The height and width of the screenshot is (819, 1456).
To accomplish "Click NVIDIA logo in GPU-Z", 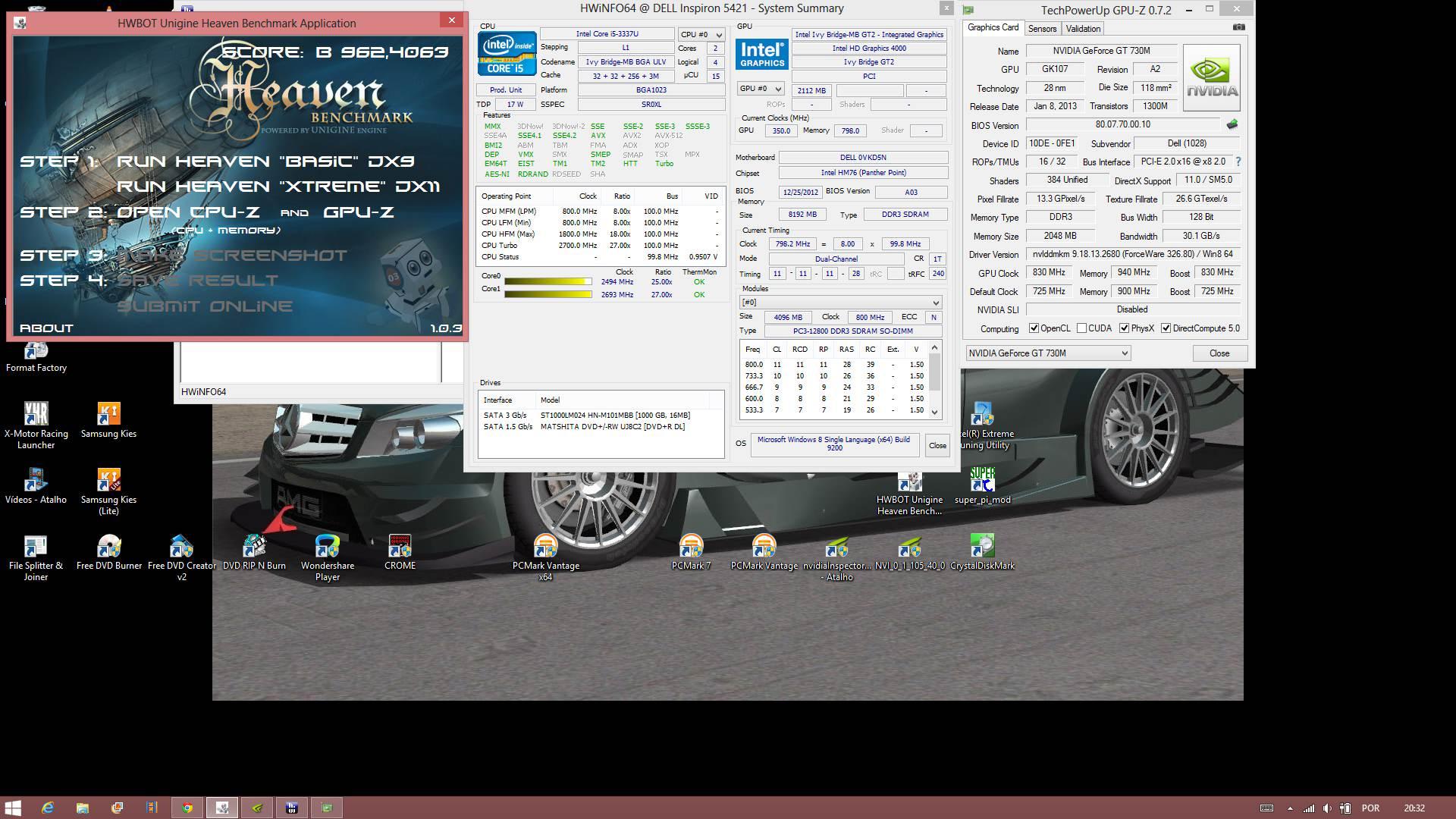I will [1212, 78].
